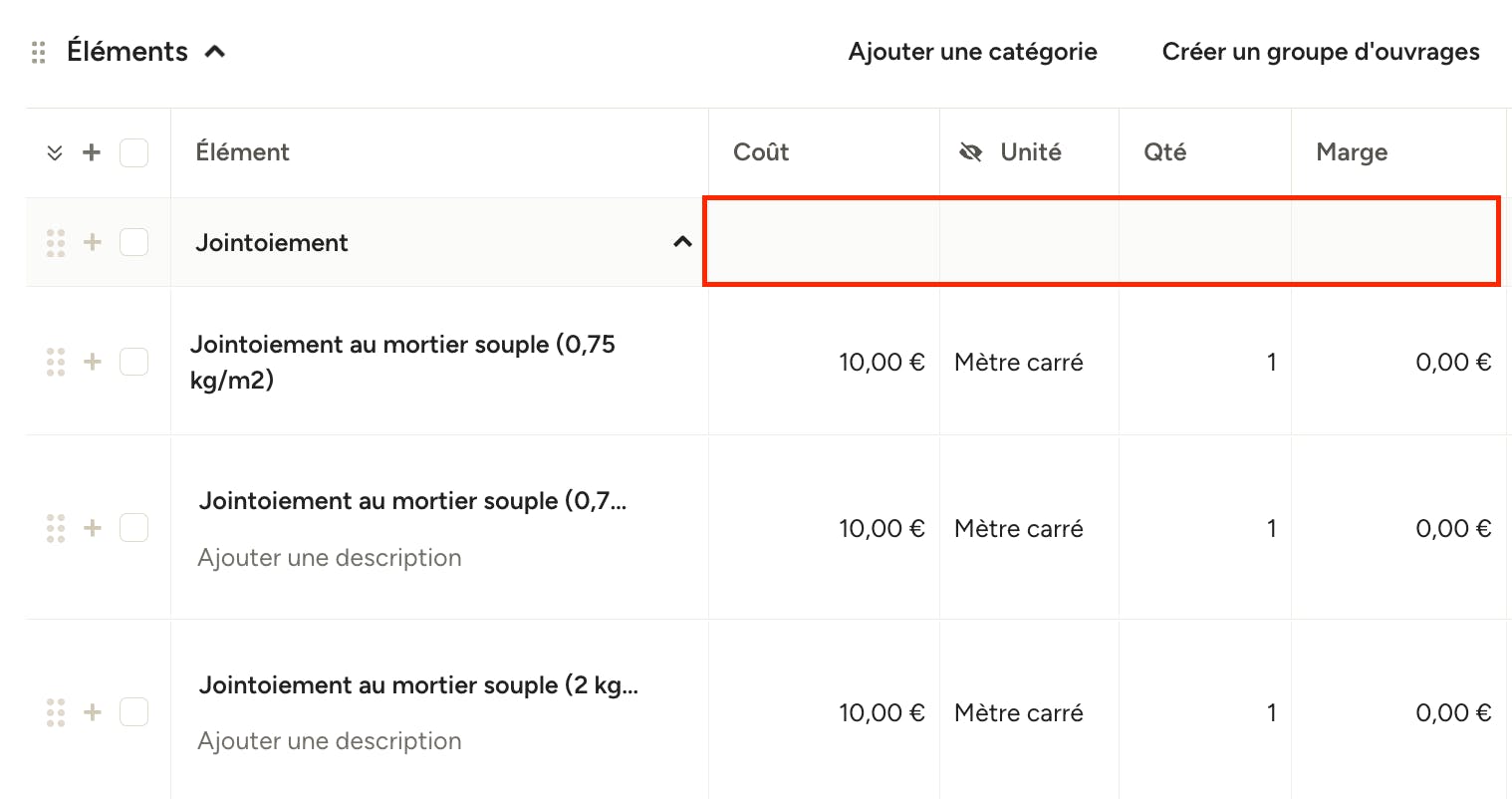This screenshot has width=1512, height=799.
Task: Tick the checkbox on the Jointoiement group row
Action: pyautogui.click(x=133, y=242)
